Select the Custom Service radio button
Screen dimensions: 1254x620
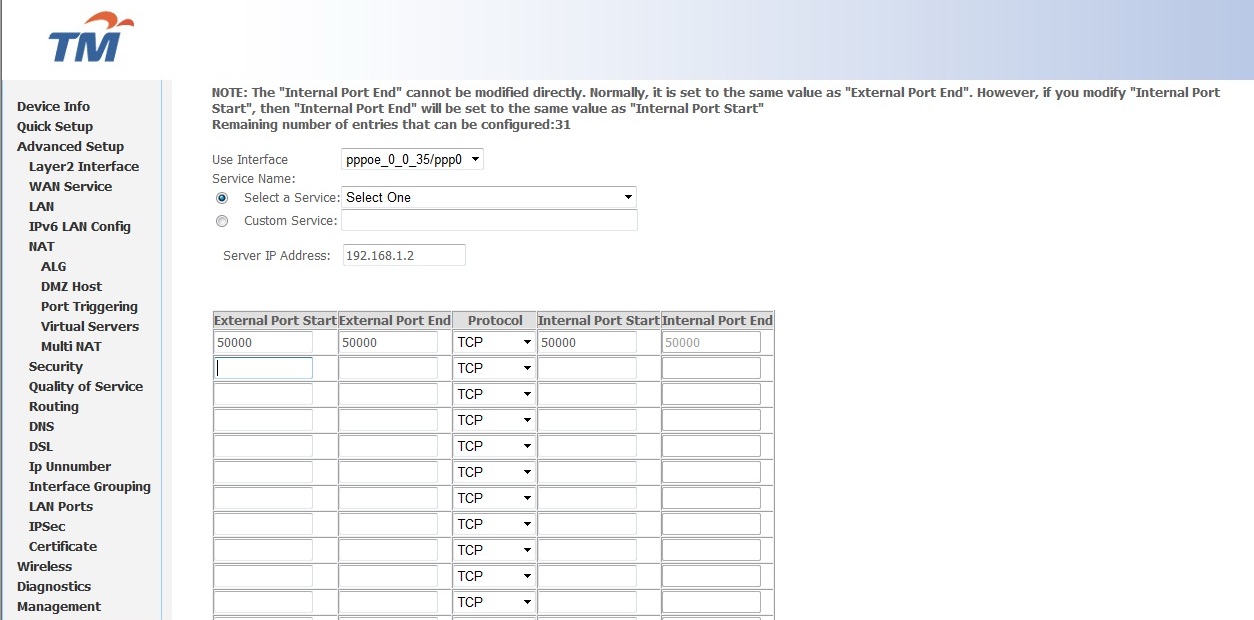221,221
